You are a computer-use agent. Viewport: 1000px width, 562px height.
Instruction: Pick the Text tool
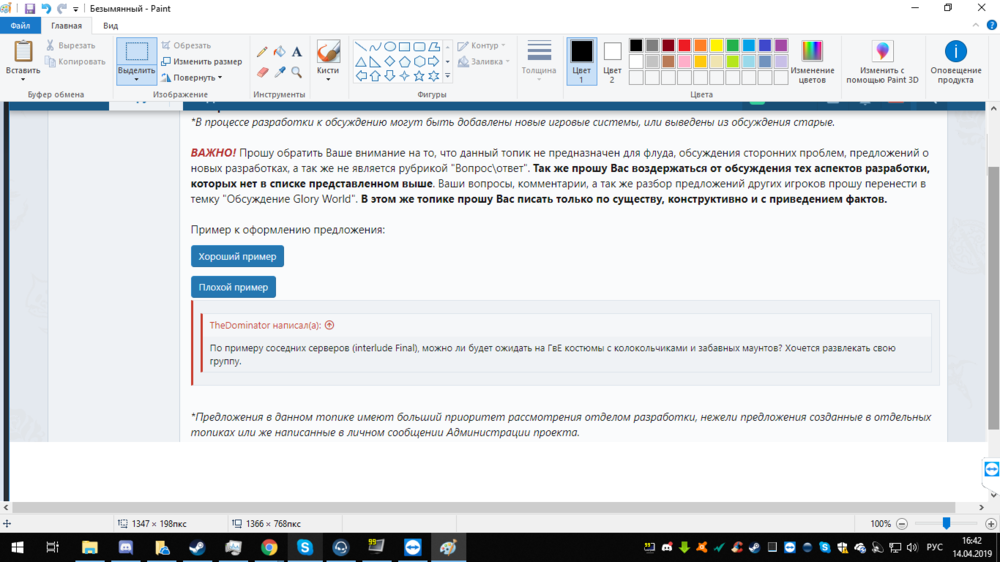[x=297, y=52]
